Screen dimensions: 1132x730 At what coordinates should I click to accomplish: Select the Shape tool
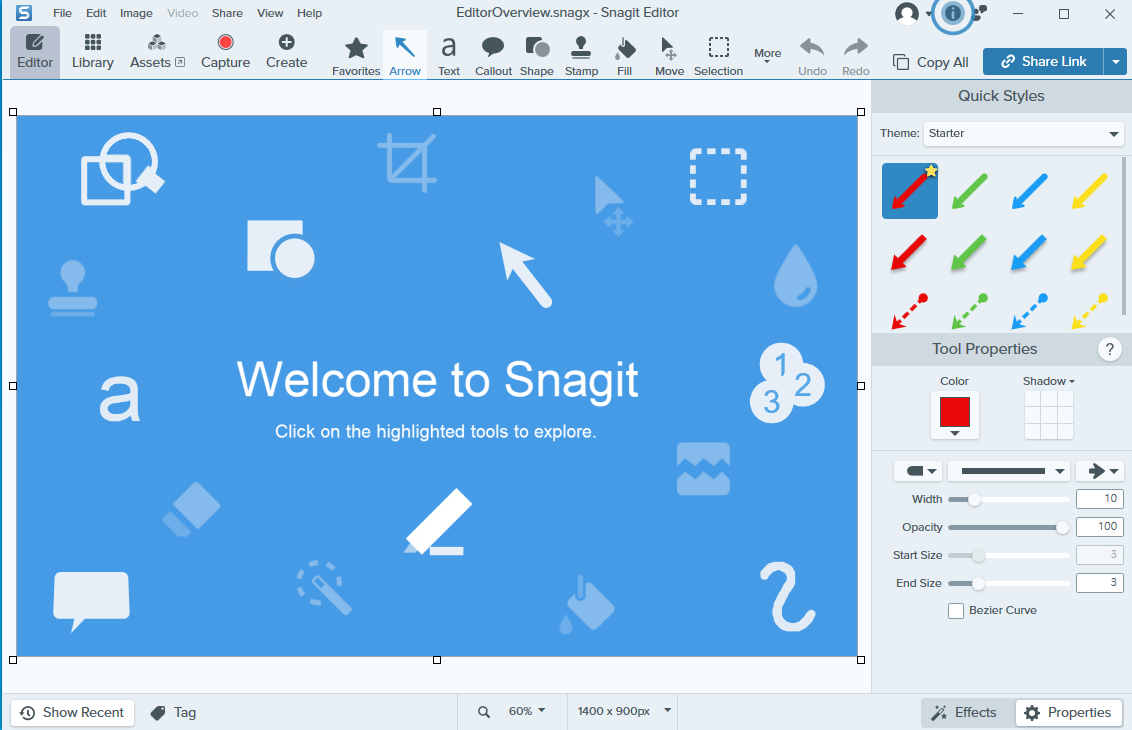pos(536,55)
